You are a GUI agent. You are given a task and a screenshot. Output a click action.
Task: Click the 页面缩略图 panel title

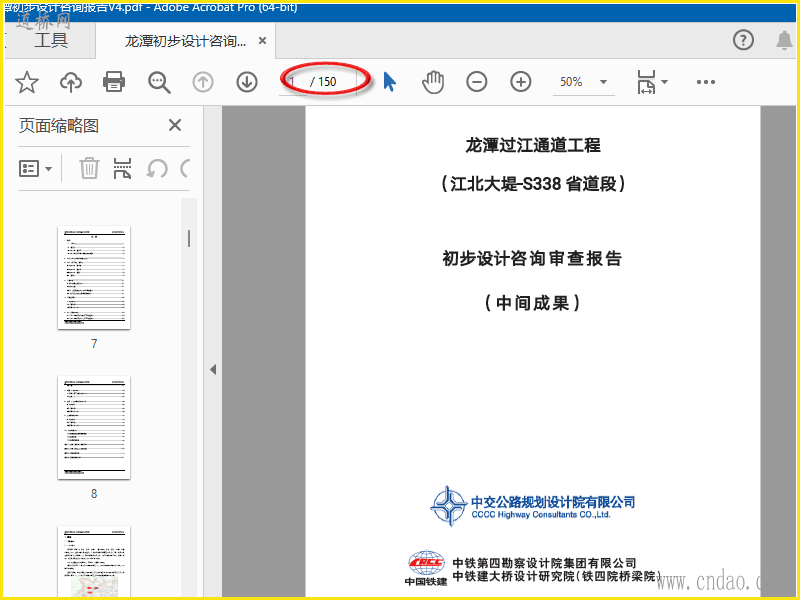[59, 126]
